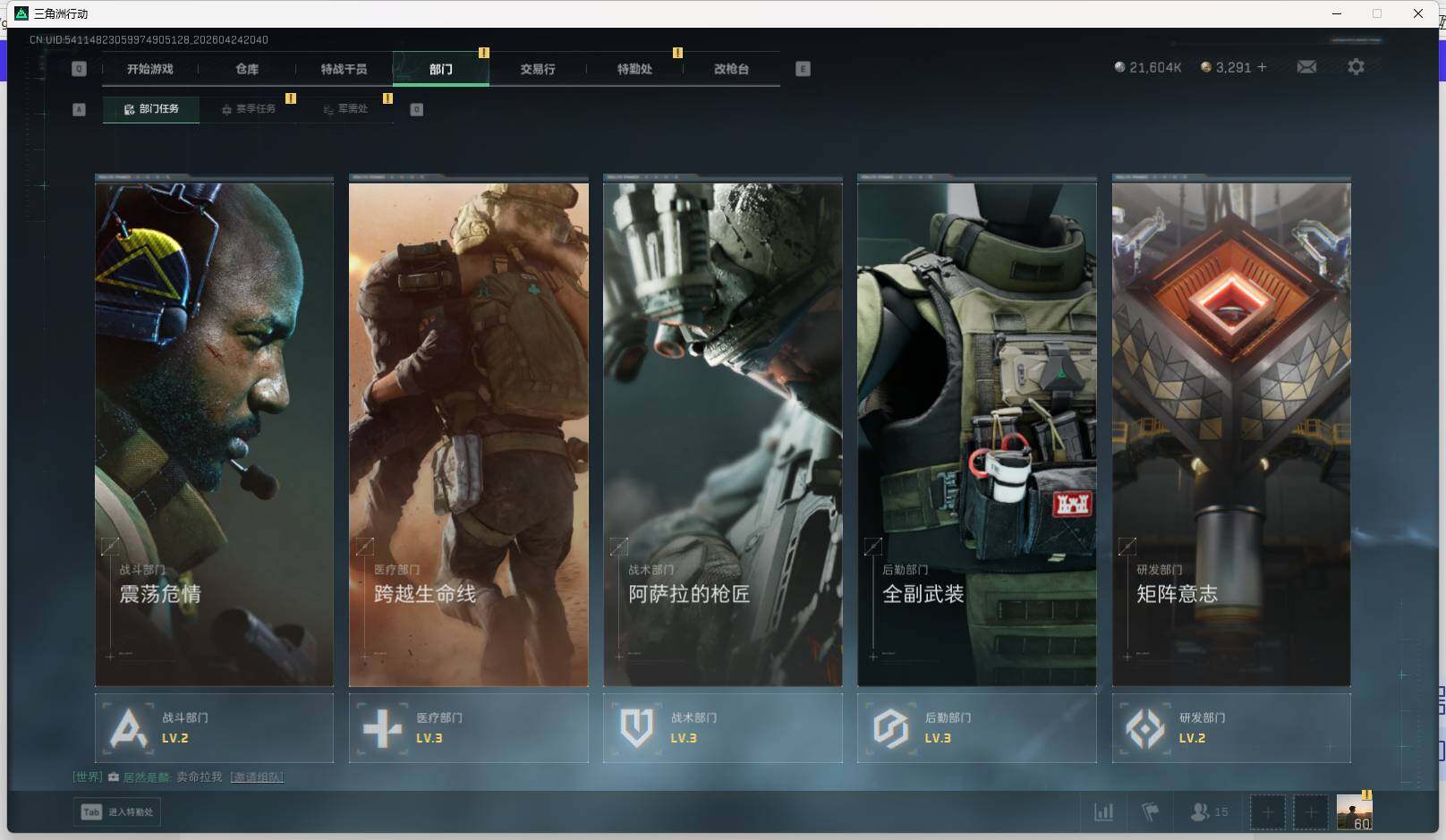Click the flag icon in bottom bar
Viewport: 1446px width, 840px height.
coord(1151,812)
